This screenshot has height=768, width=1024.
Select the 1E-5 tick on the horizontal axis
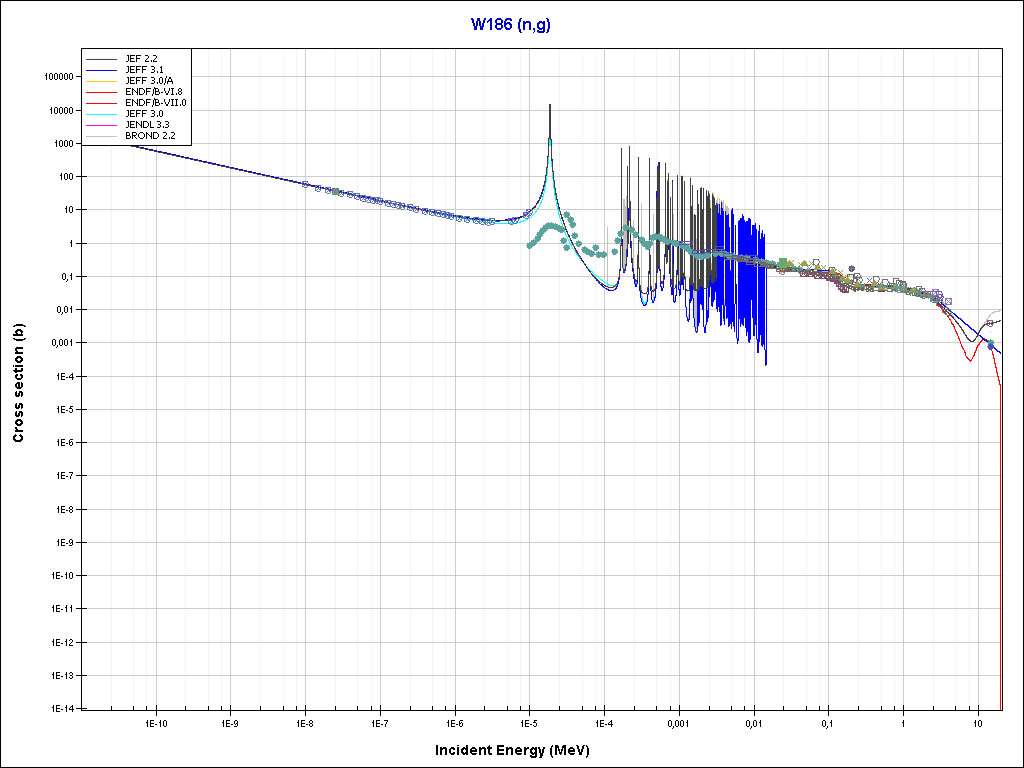[x=529, y=723]
